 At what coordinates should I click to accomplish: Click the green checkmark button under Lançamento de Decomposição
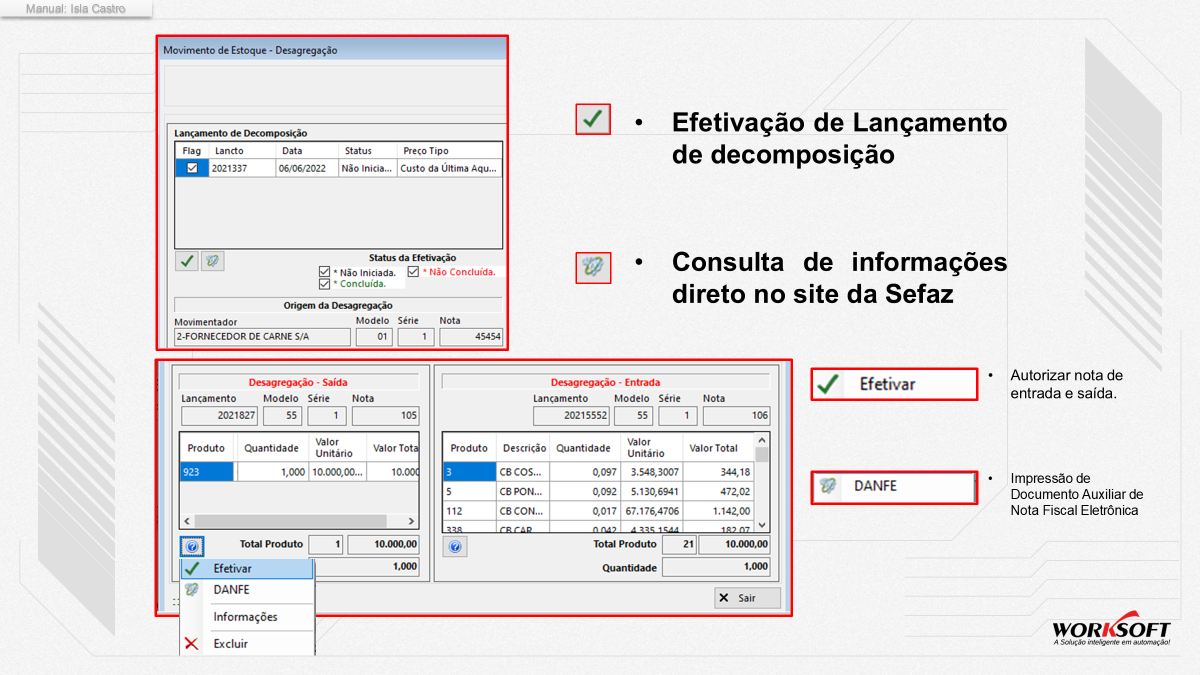tap(187, 261)
